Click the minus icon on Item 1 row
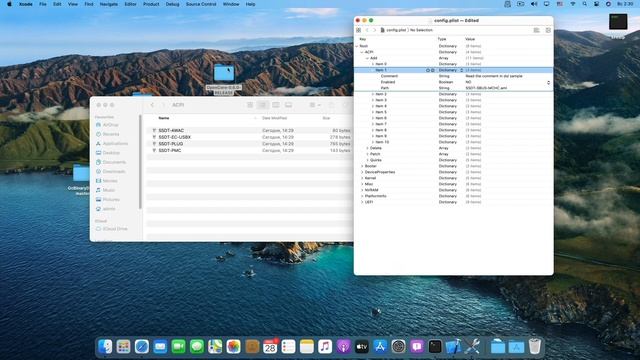 tap(433, 70)
